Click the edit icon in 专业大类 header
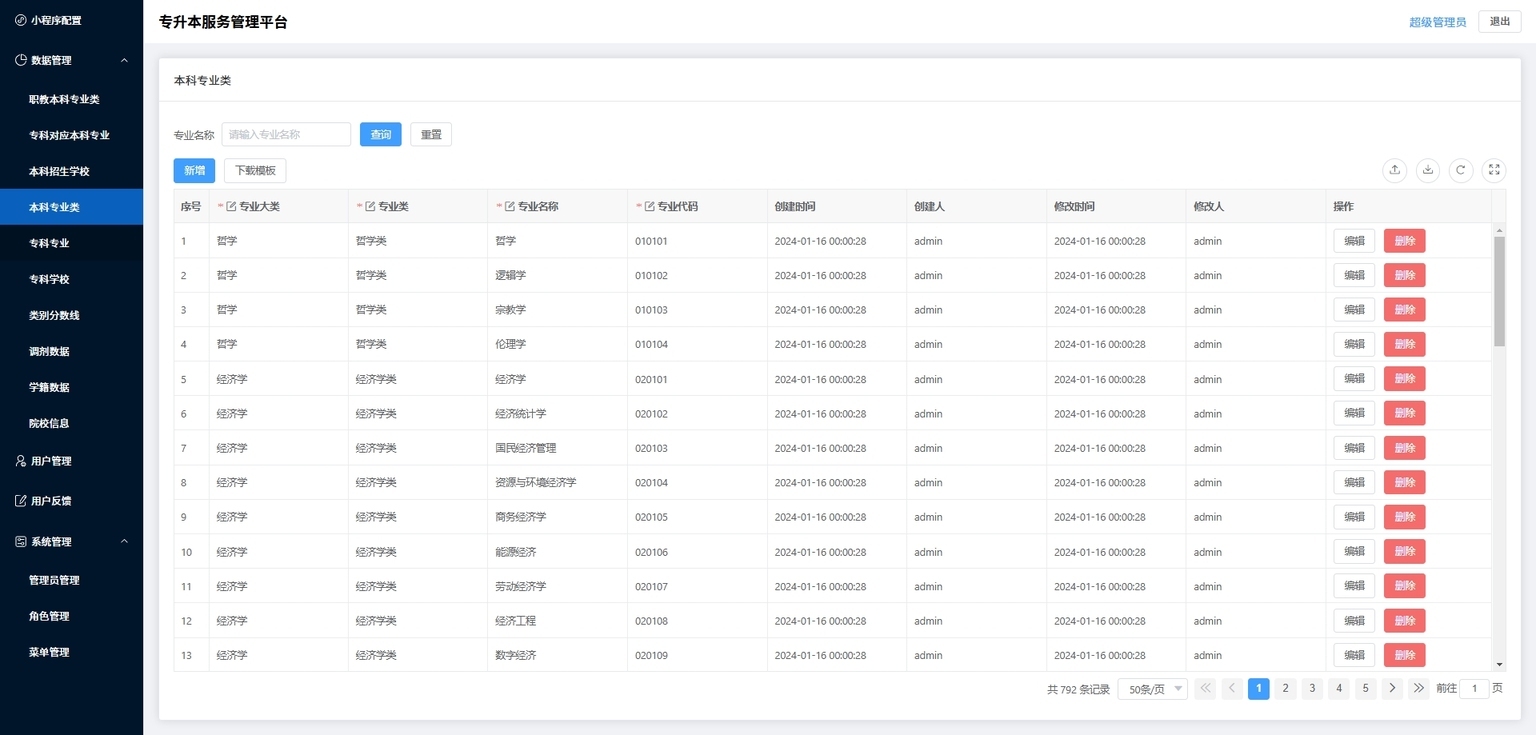The width and height of the screenshot is (1536, 735). 232,207
